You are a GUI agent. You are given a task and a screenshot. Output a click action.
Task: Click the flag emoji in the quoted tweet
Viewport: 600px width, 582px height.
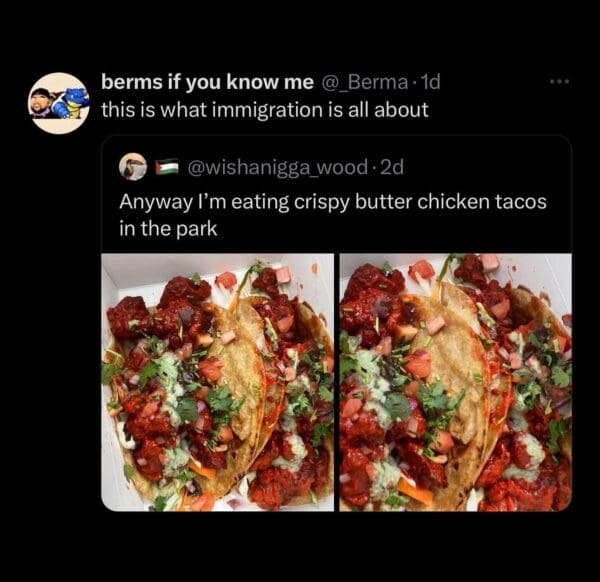point(167,166)
